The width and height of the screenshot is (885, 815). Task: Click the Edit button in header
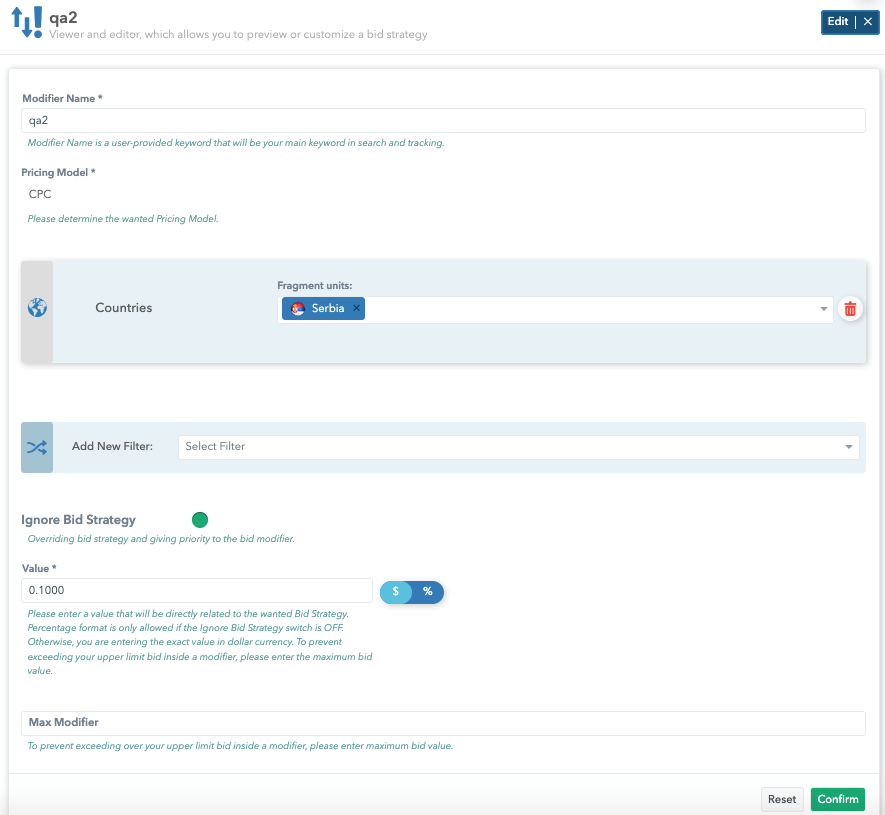click(837, 22)
